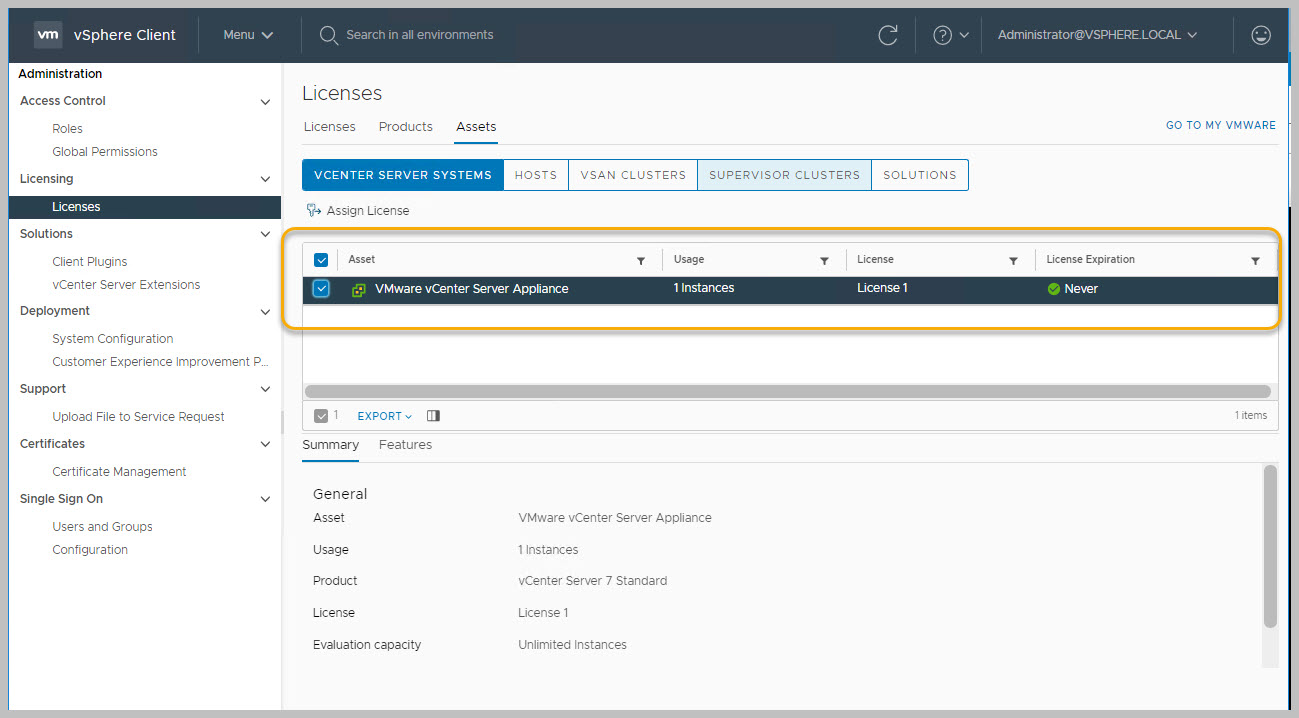
Task: Open the column chooser icon beside Export
Action: pos(433,416)
